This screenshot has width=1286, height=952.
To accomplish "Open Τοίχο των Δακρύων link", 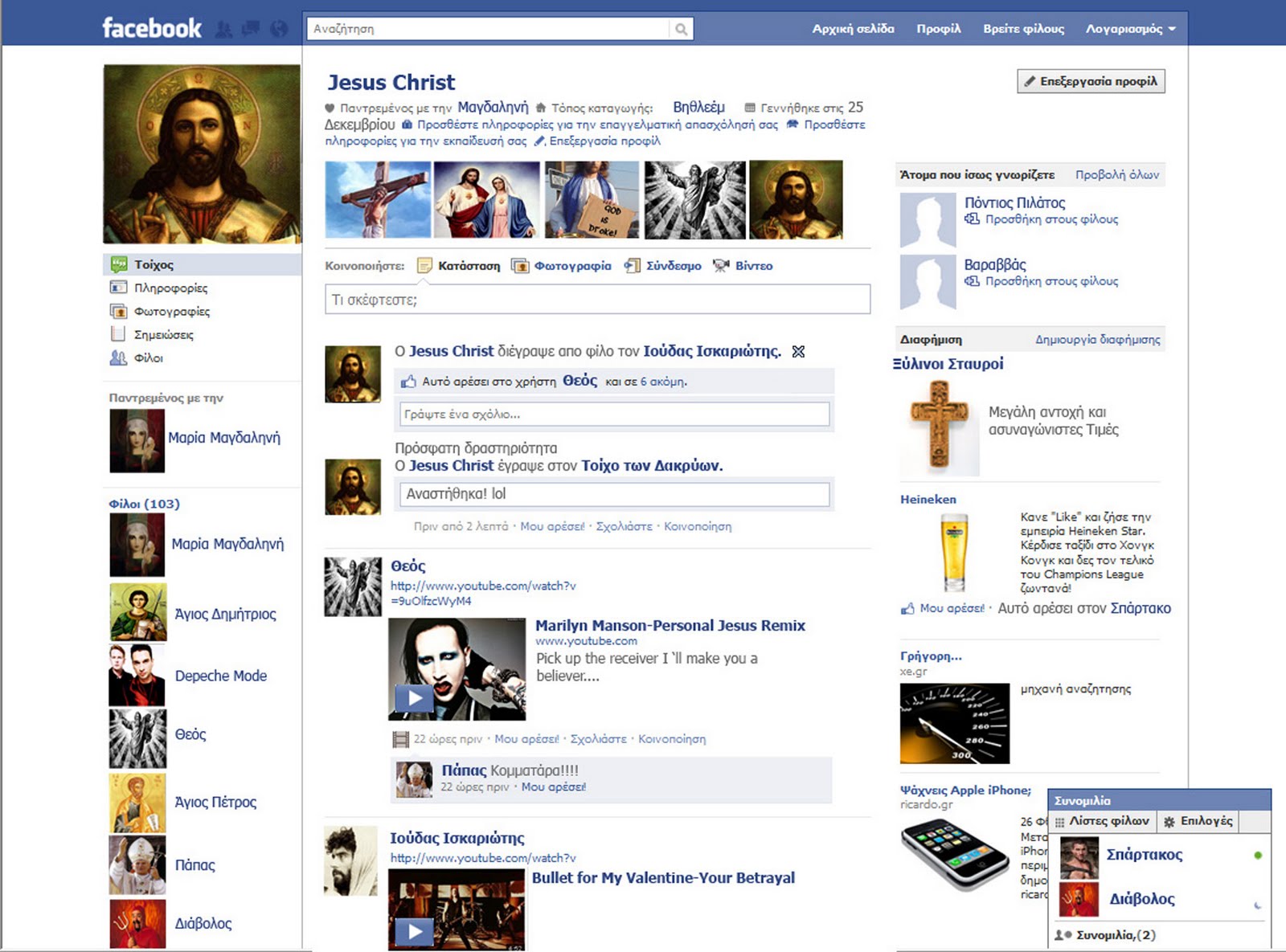I will [652, 465].
